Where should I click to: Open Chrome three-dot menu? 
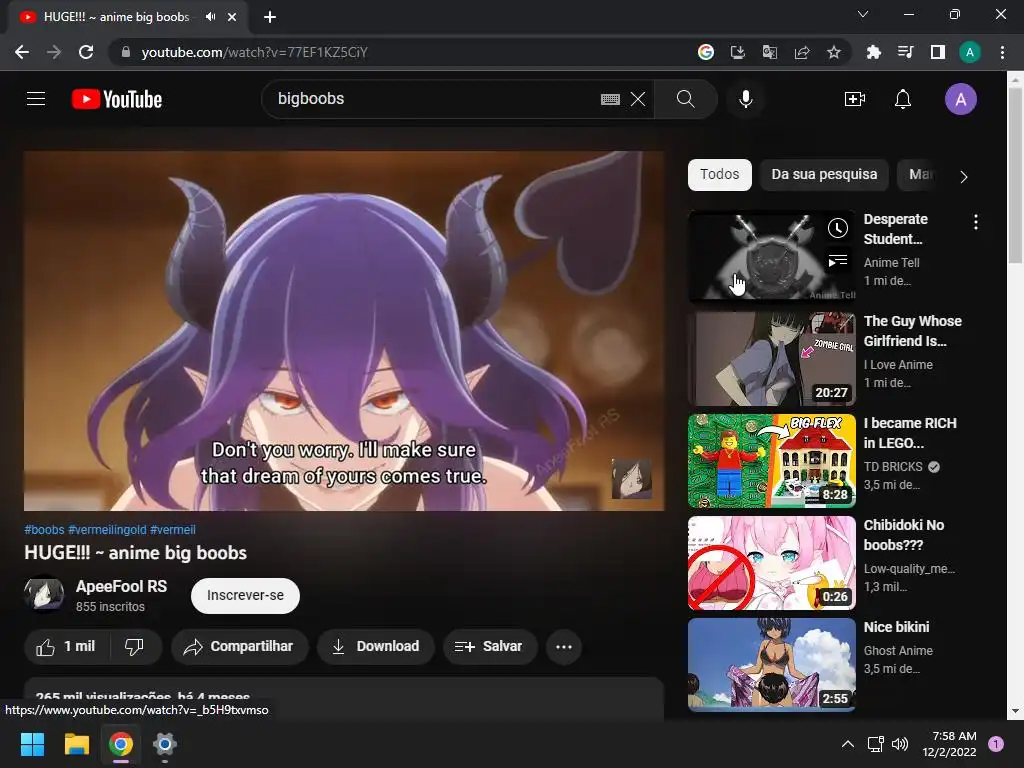coord(1002,52)
